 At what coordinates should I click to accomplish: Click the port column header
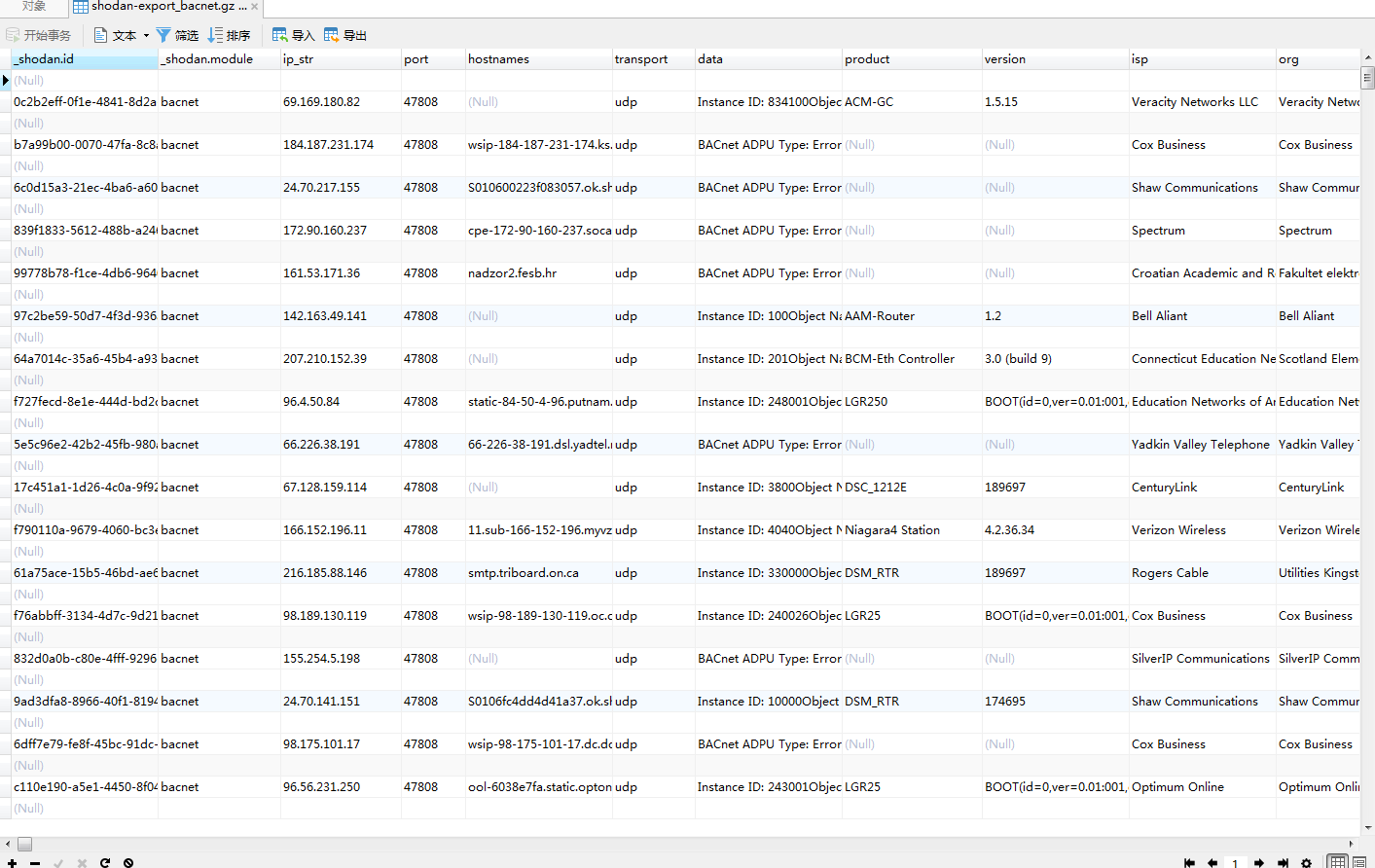(x=433, y=59)
